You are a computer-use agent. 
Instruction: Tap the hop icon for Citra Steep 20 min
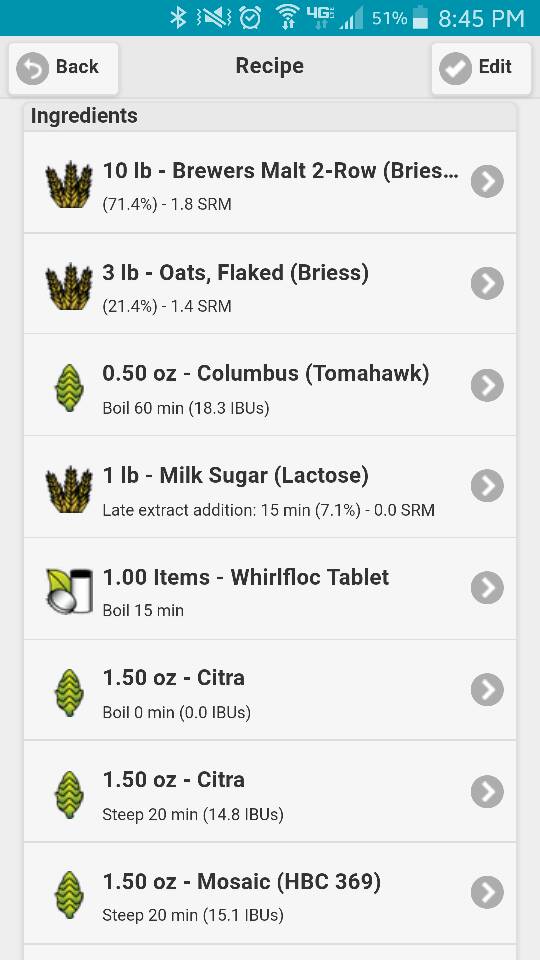[x=69, y=793]
